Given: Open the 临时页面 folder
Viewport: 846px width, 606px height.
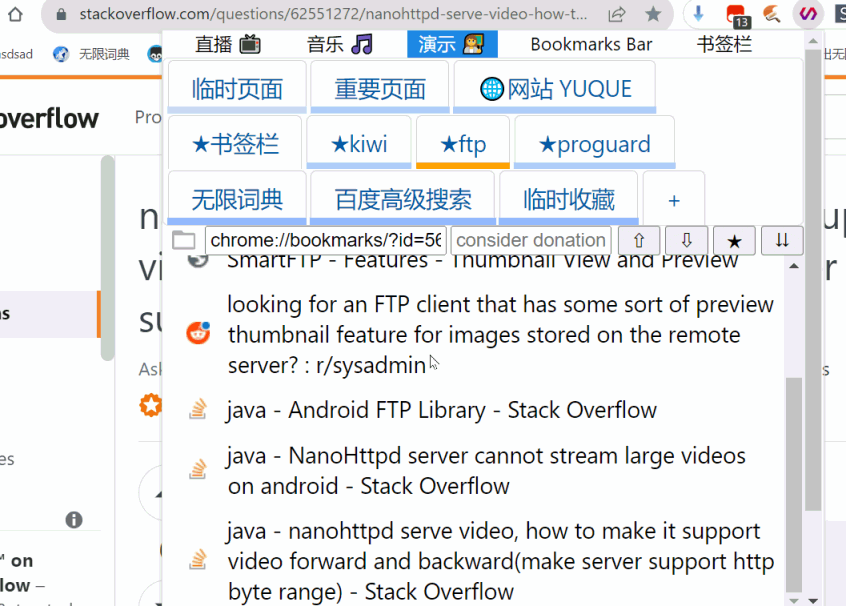Looking at the screenshot, I should [x=237, y=87].
